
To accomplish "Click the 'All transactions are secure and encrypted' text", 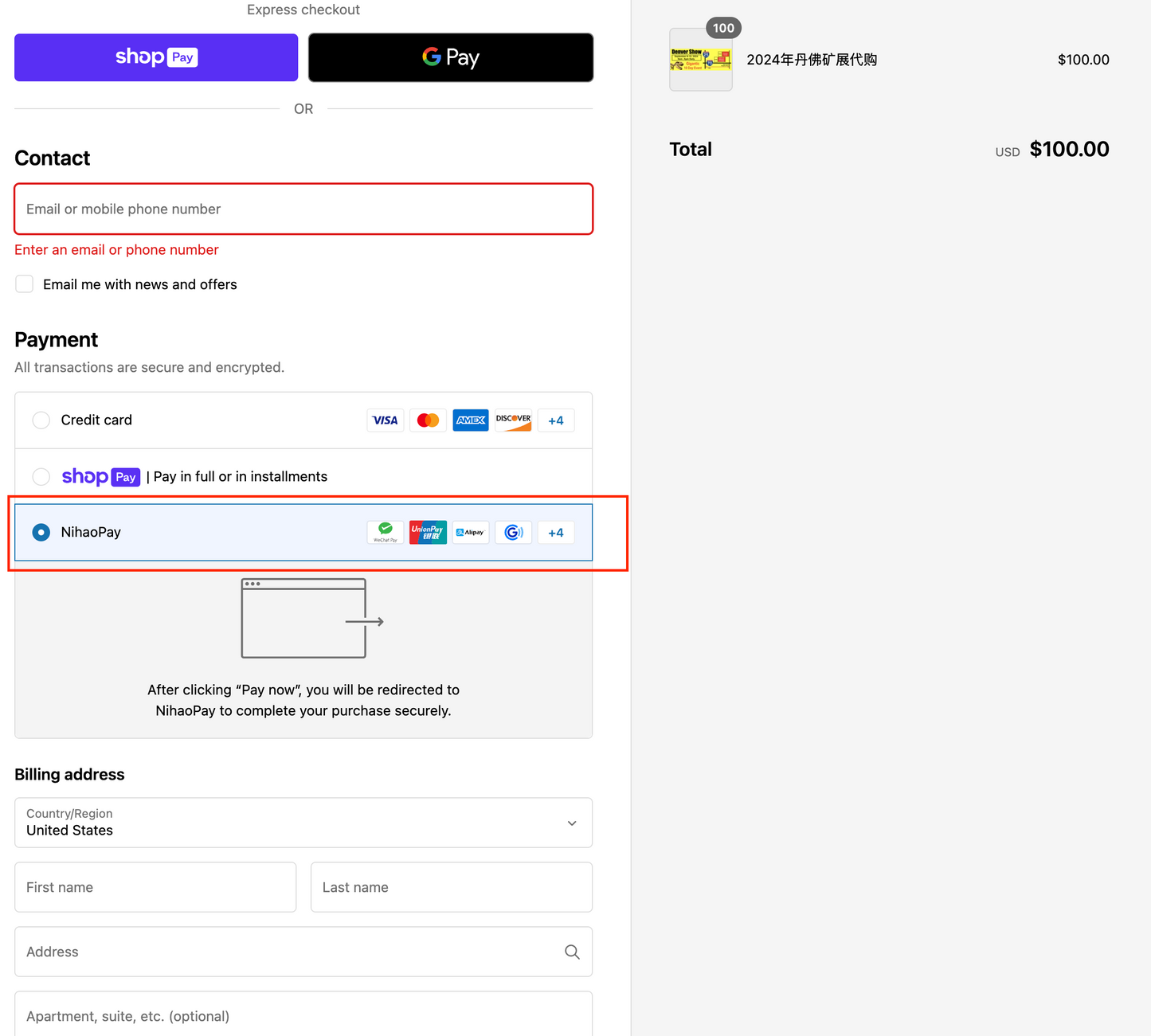I will pos(150,367).
